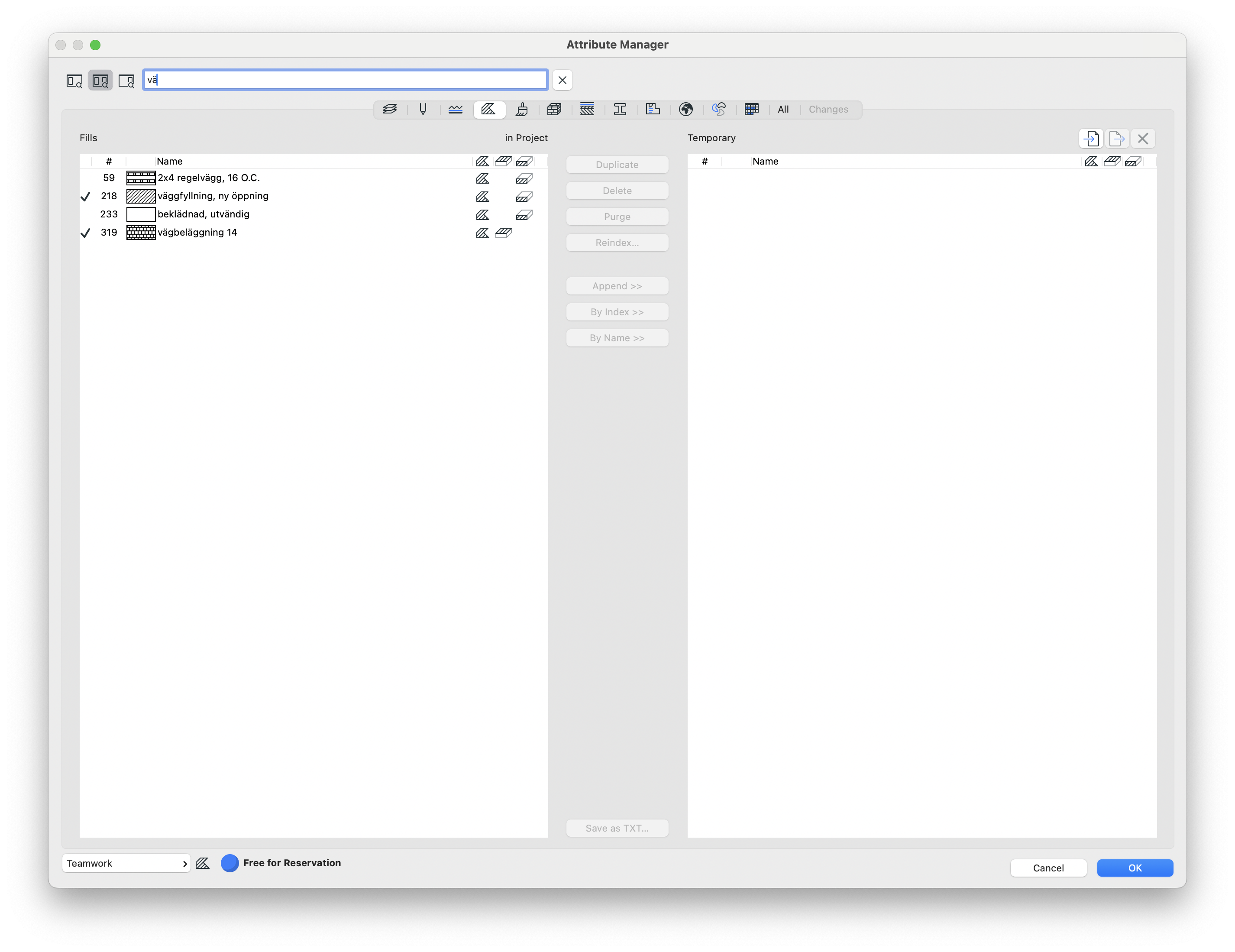Select the Line Types attribute tab
1235x952 pixels.
tap(455, 109)
